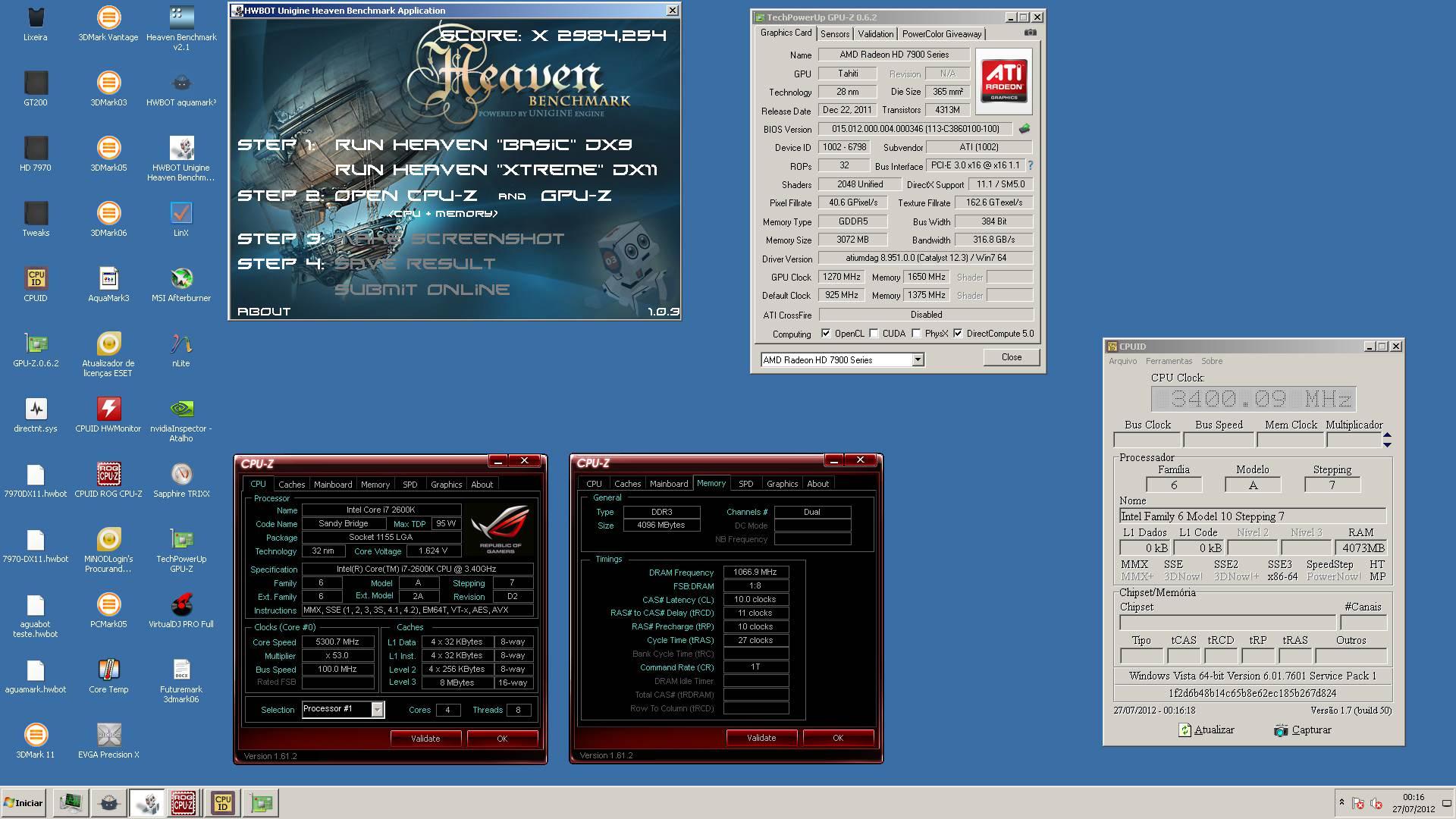Expand hidden tray icons arrow
Screen dimensions: 1456x819
click(1341, 803)
